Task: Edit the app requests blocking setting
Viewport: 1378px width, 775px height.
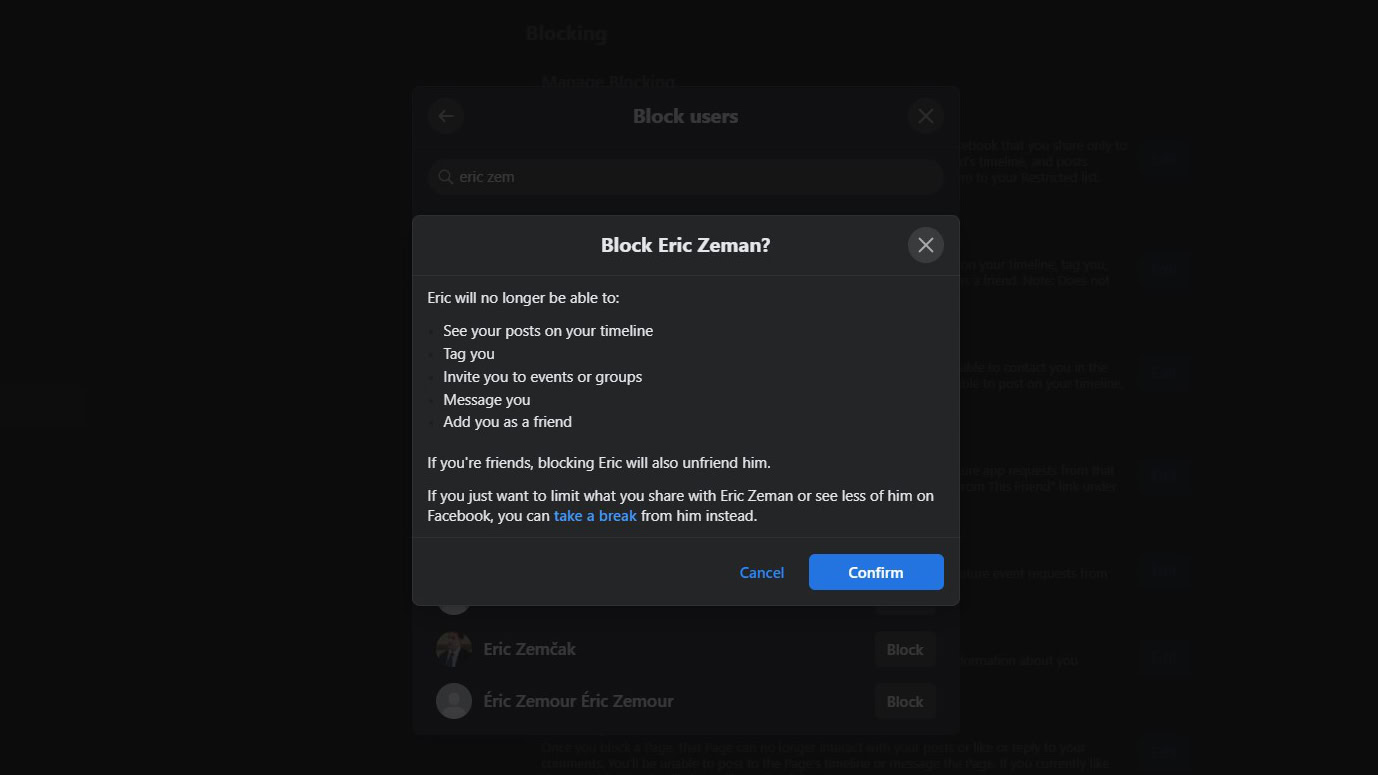Action: [1161, 477]
